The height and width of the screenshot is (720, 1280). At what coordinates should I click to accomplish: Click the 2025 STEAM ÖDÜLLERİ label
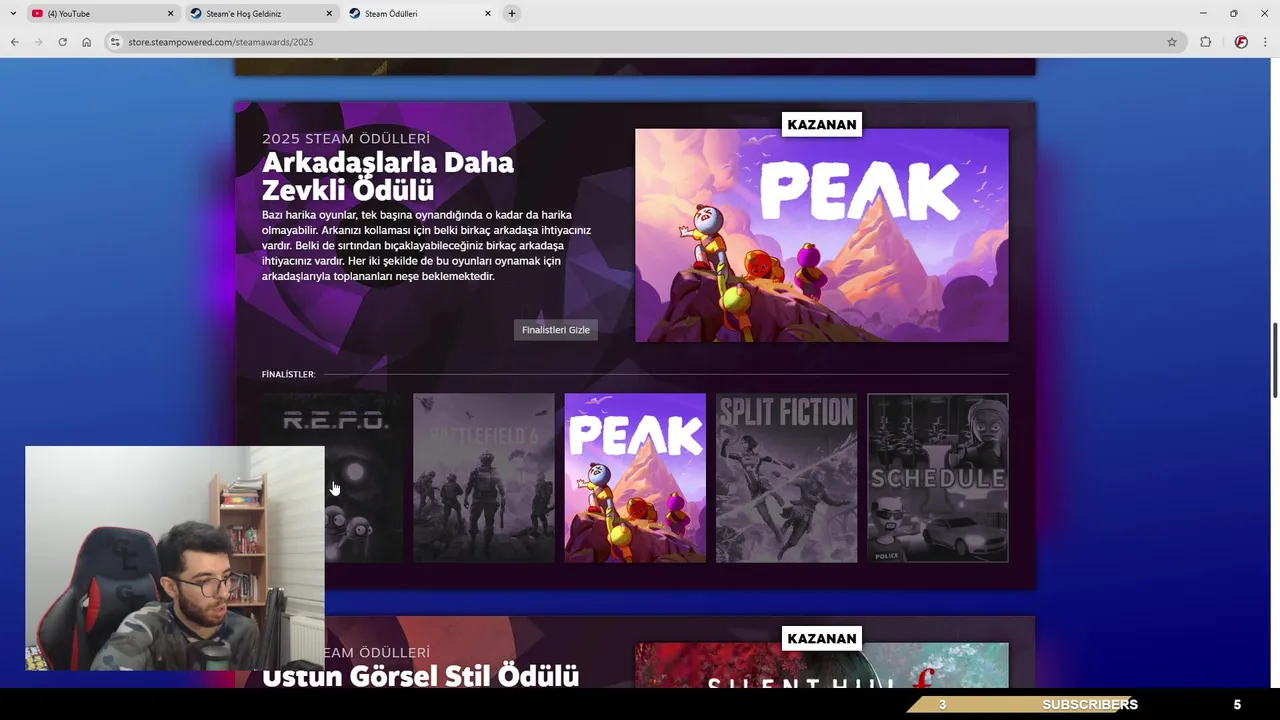point(346,138)
